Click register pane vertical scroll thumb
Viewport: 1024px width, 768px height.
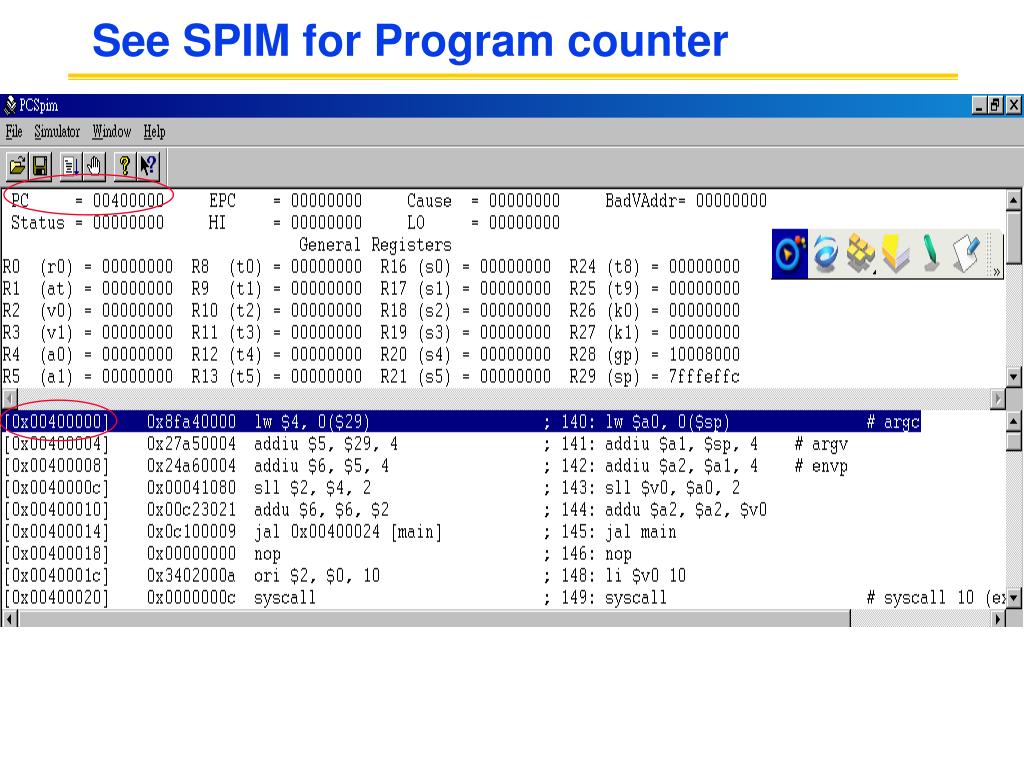pyautogui.click(x=1013, y=237)
